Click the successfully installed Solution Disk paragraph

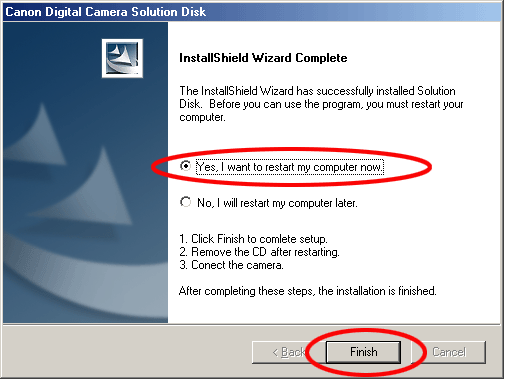321,104
